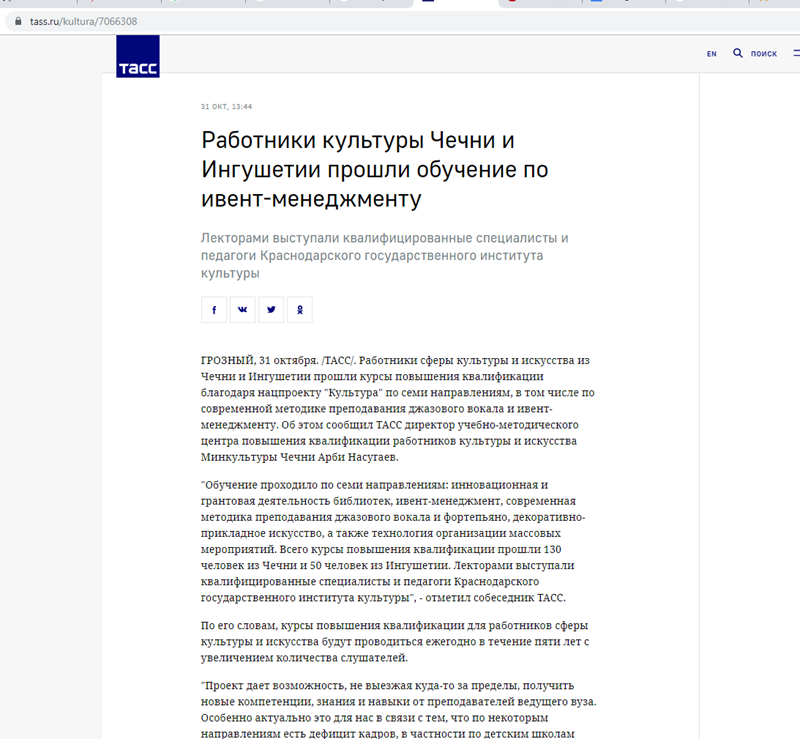Click the paragraph starting 'По его словам, курсы'
Image resolution: width=800 pixels, height=739 pixels.
[x=395, y=642]
